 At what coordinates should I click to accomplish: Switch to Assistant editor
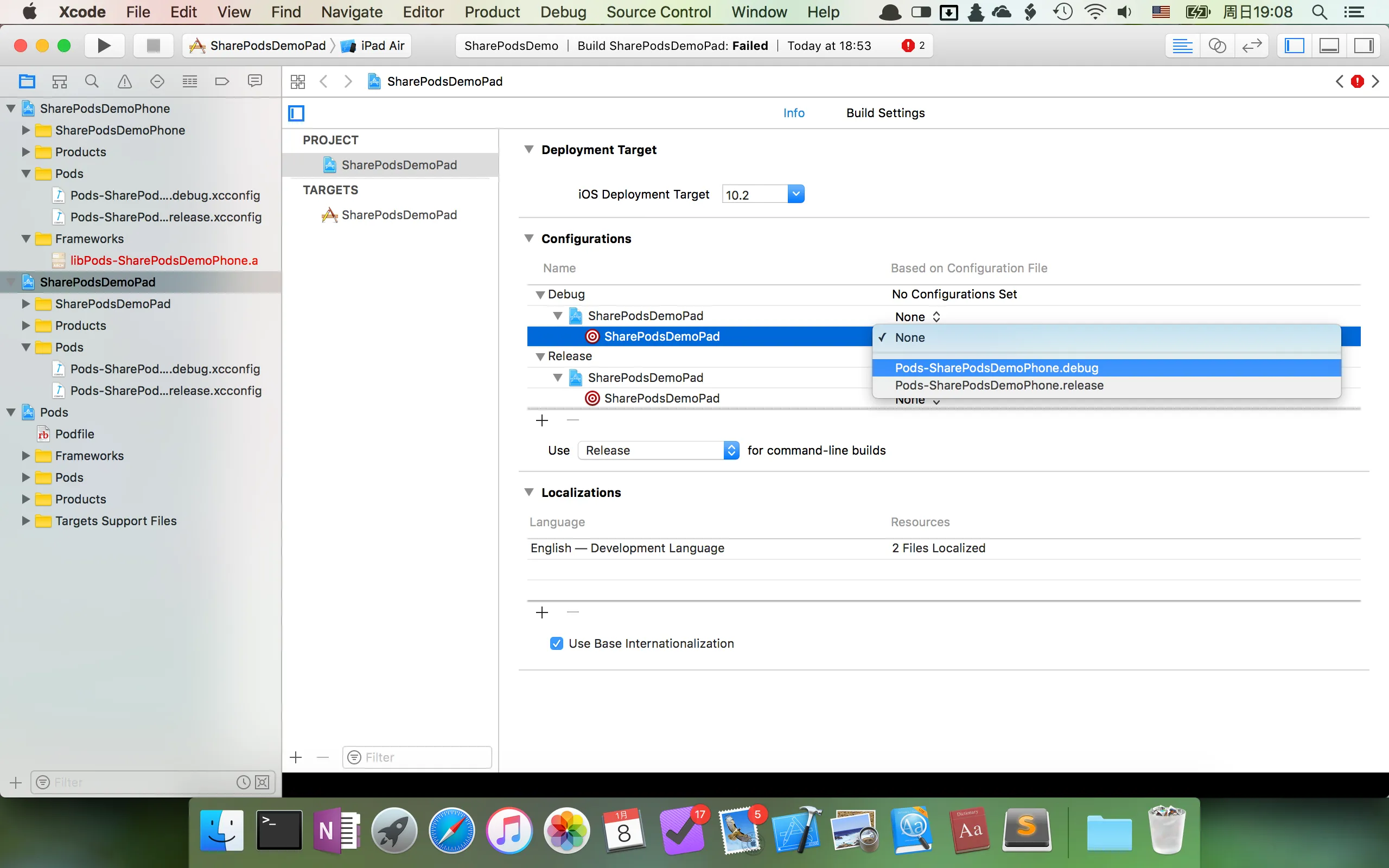coord(1217,46)
